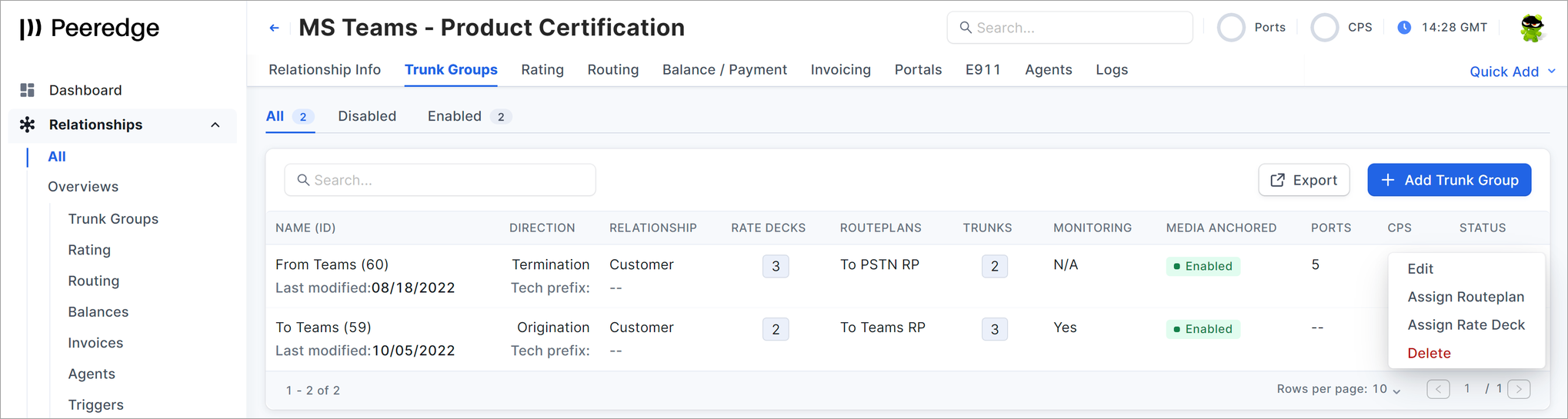Screen dimensions: 1568x419
Task: Open the Dashboard grid icon
Action: tap(28, 90)
